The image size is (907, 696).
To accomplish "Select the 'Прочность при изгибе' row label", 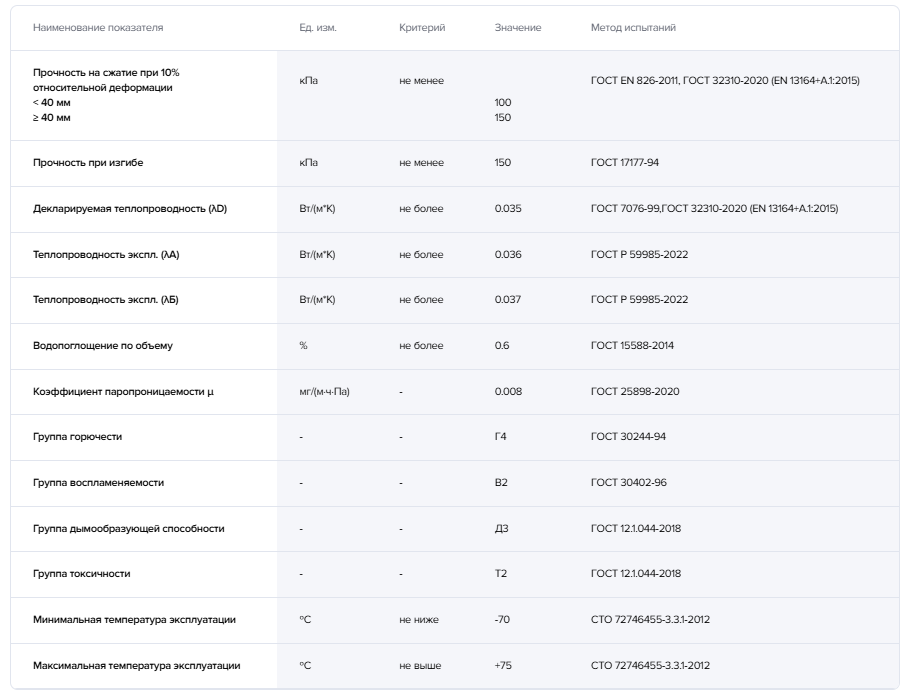I will click(x=95, y=163).
